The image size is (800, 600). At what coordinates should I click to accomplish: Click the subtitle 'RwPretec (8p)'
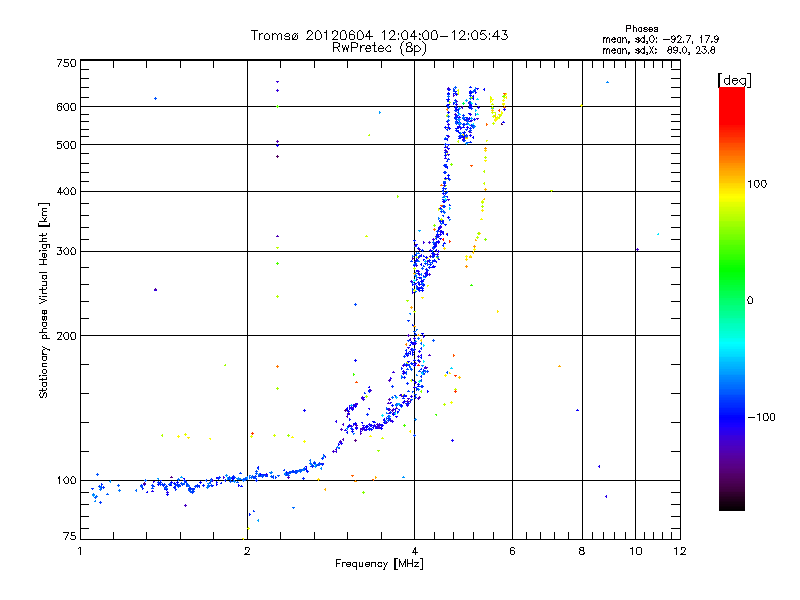(x=379, y=48)
